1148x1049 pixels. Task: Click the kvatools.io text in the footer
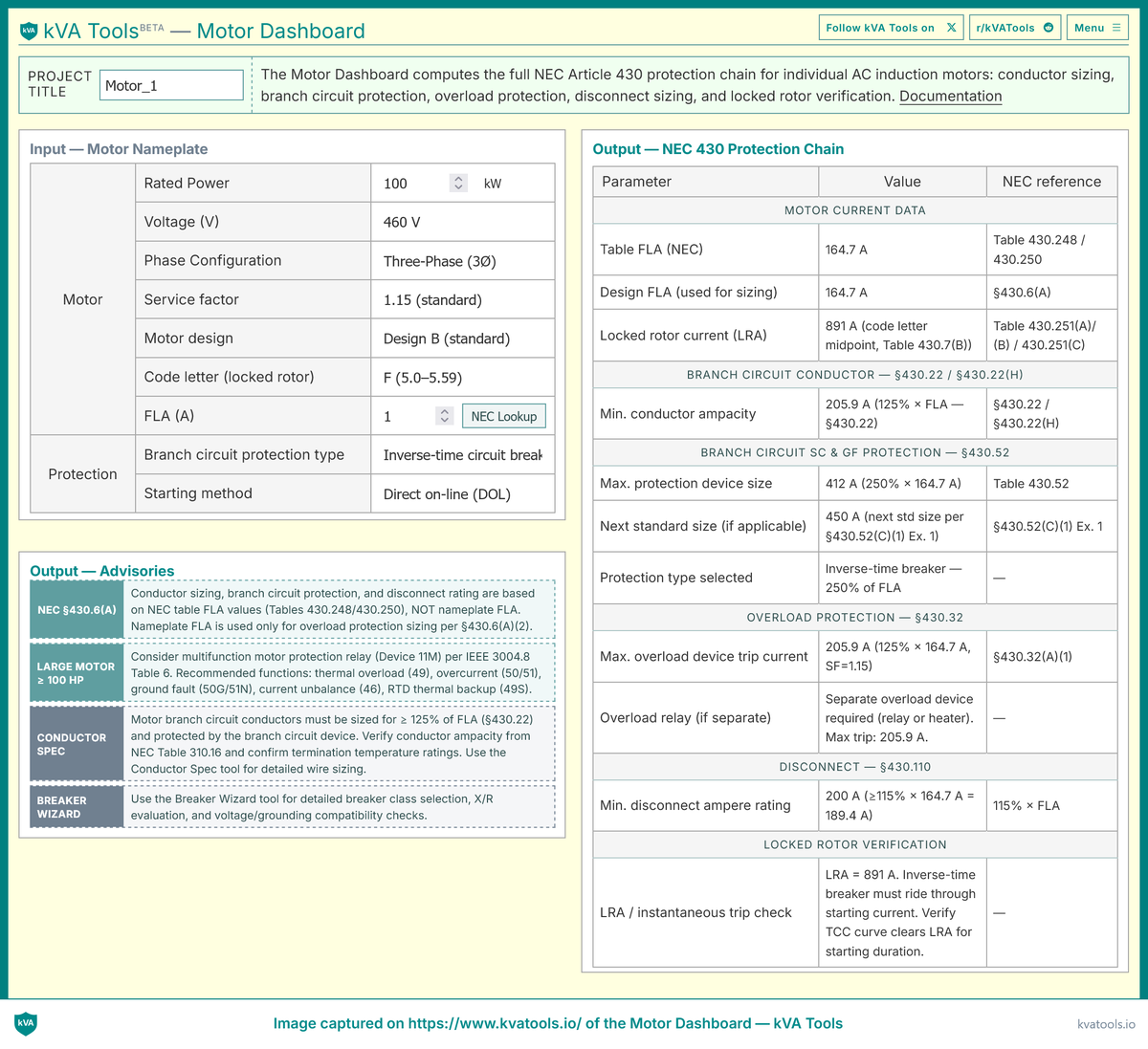[1106, 1024]
